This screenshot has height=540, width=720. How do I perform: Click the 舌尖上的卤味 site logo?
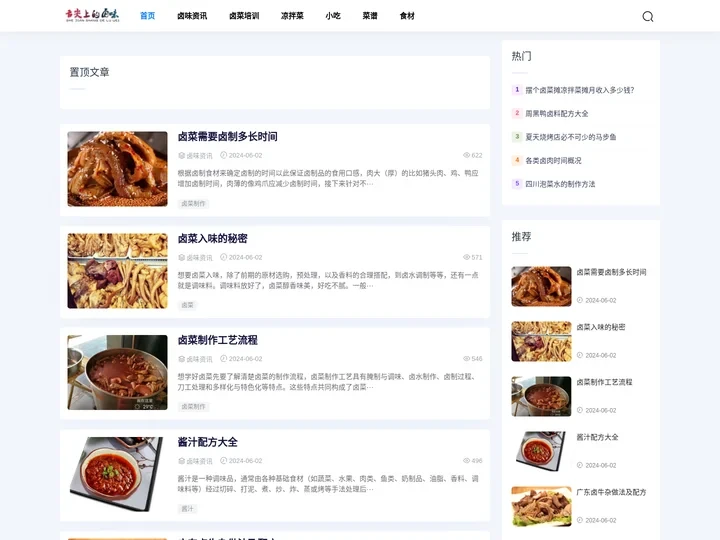(92, 16)
